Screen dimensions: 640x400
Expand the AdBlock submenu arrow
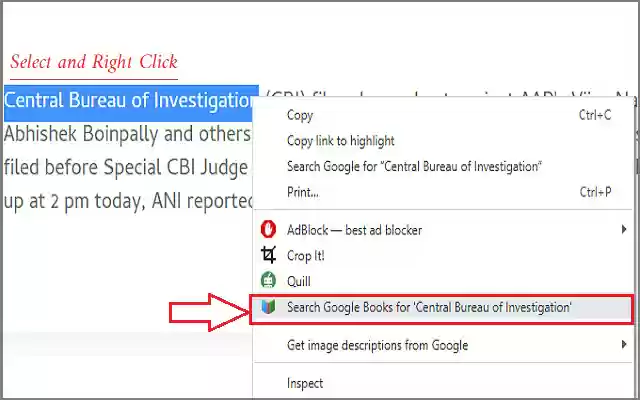(x=624, y=229)
